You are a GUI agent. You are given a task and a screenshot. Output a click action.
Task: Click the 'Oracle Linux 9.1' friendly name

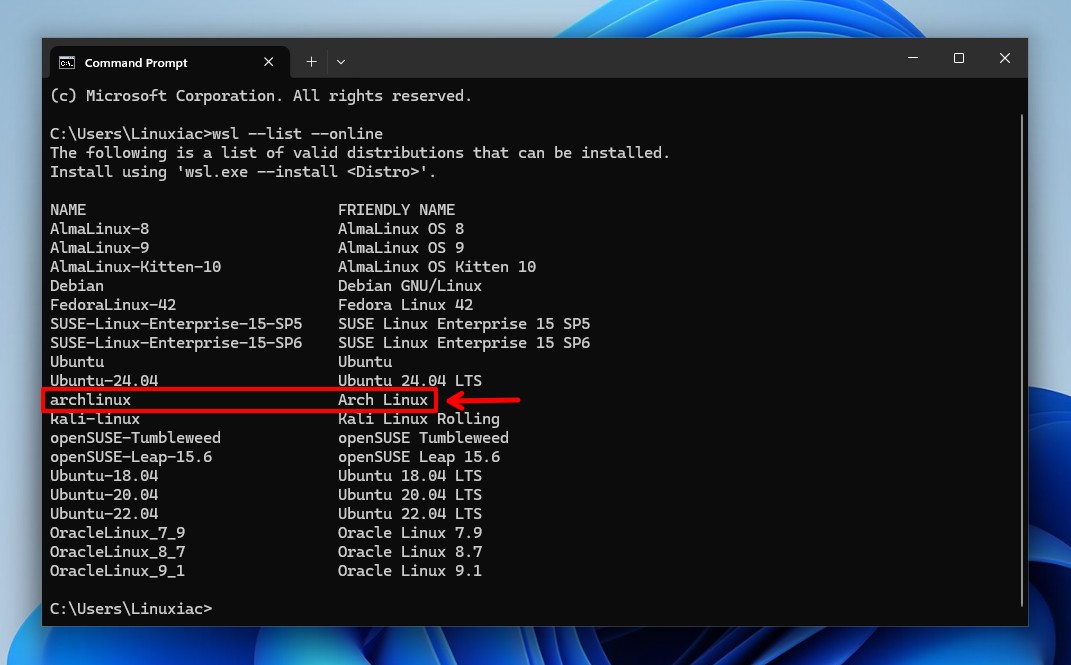point(410,571)
